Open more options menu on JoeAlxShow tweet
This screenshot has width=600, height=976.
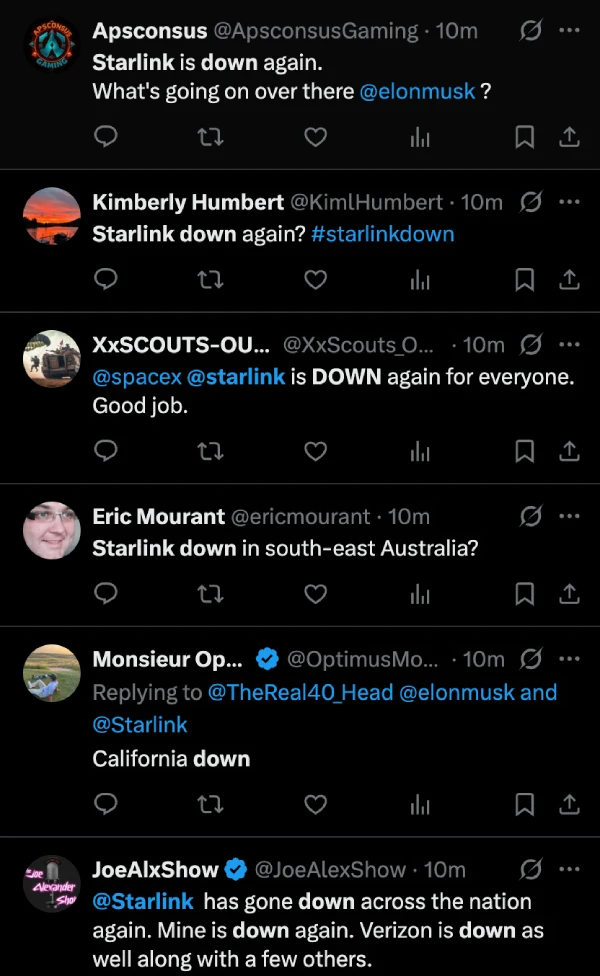(569, 870)
